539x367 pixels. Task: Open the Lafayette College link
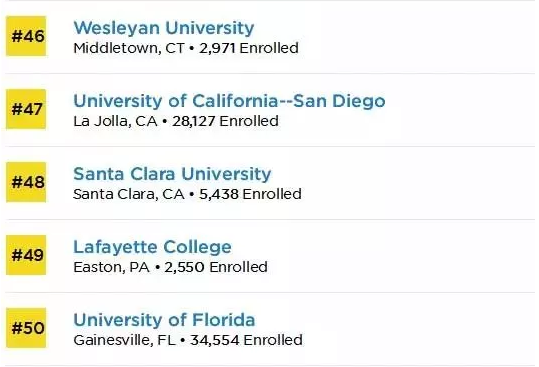pyautogui.click(x=152, y=247)
